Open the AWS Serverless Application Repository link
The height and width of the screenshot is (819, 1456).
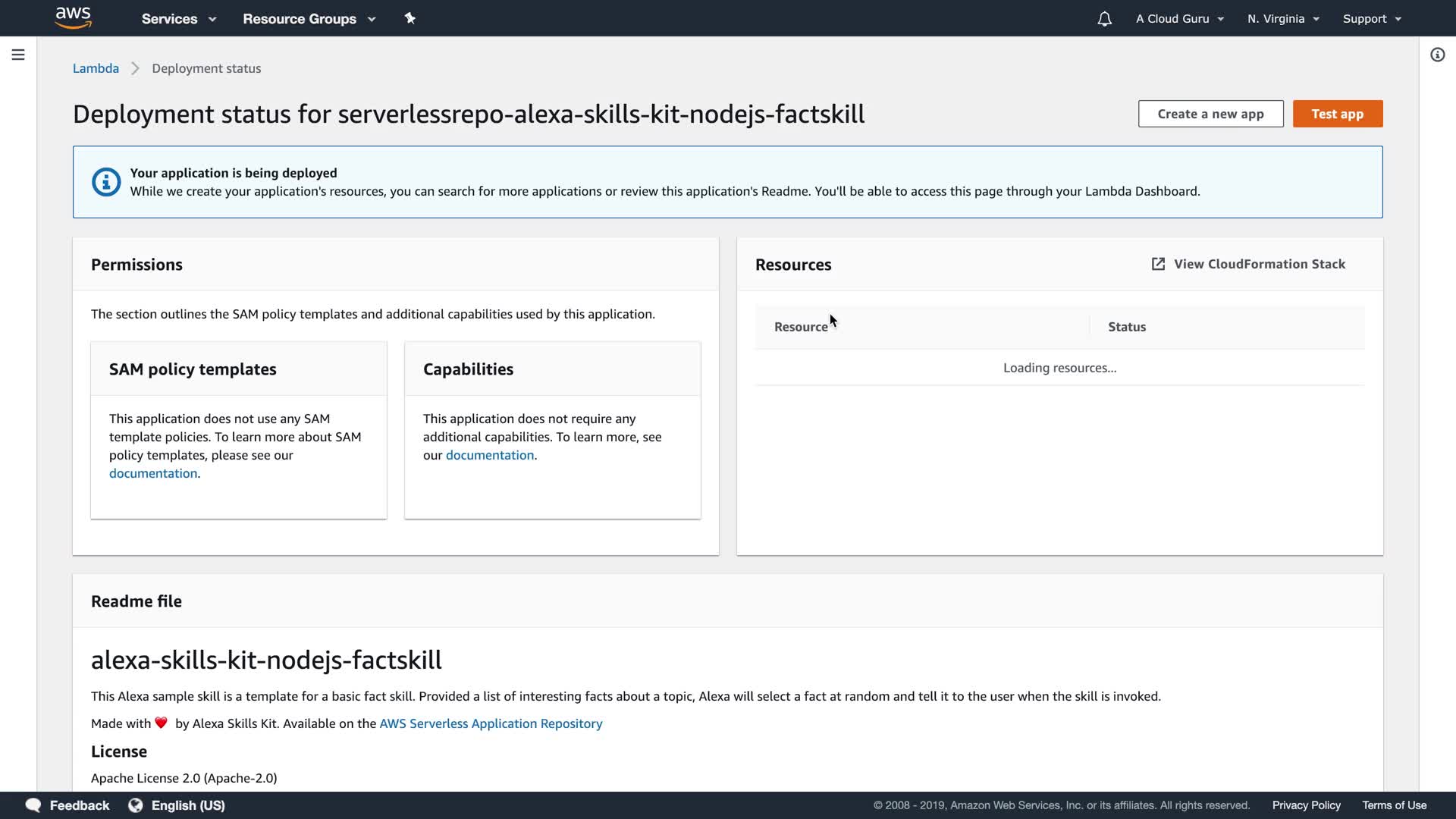[491, 723]
